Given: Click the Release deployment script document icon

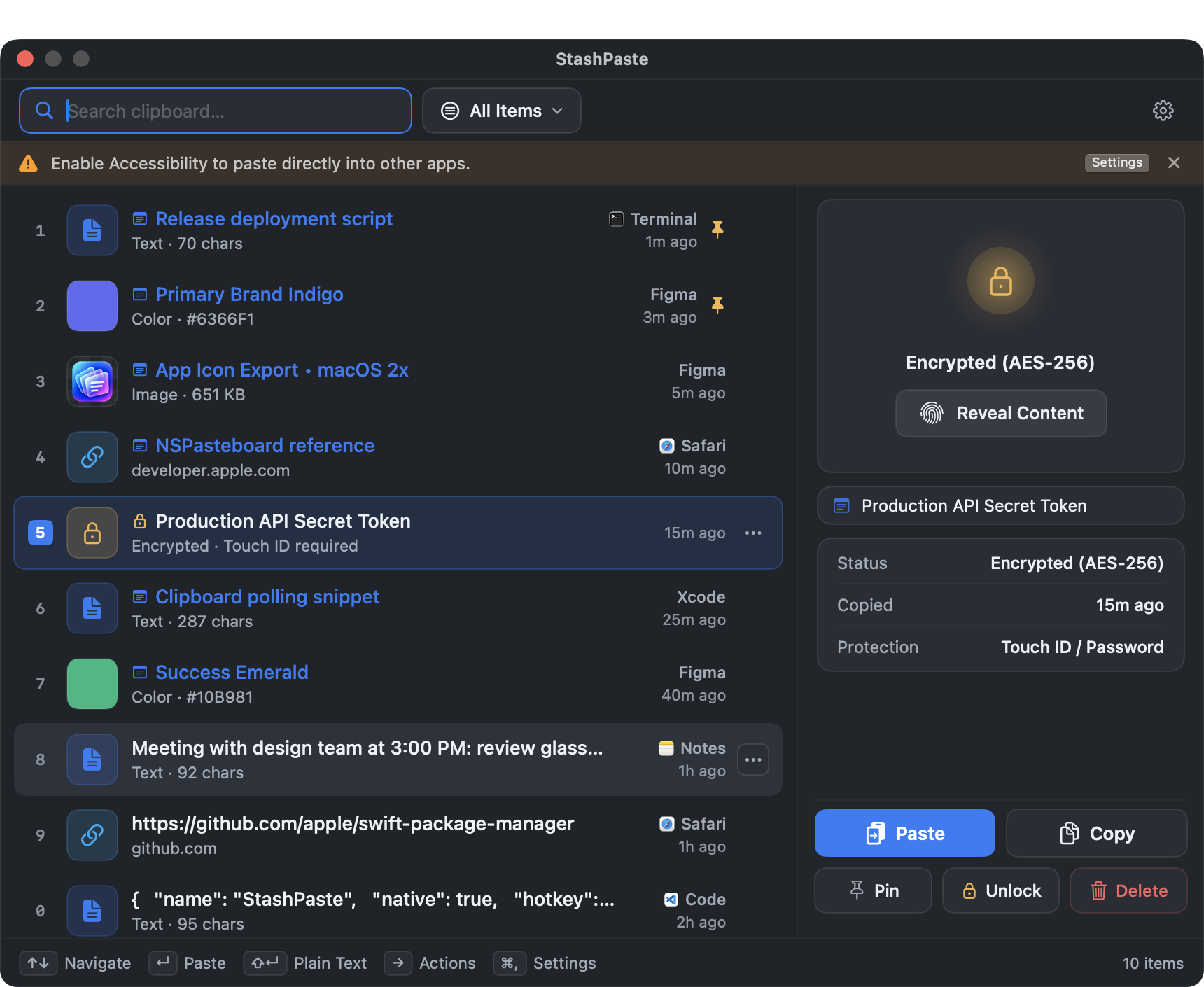Looking at the screenshot, I should 92,230.
